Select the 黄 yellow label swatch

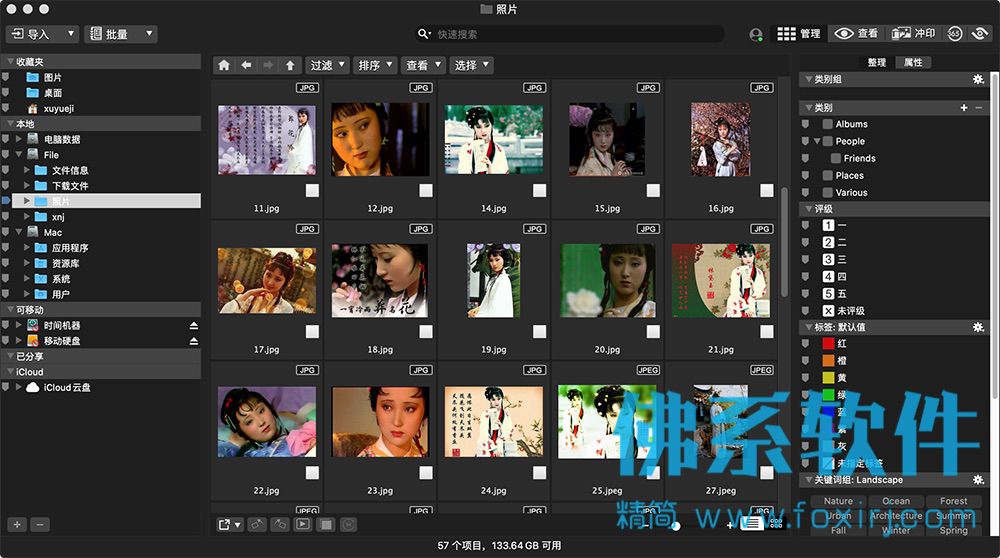click(x=828, y=378)
